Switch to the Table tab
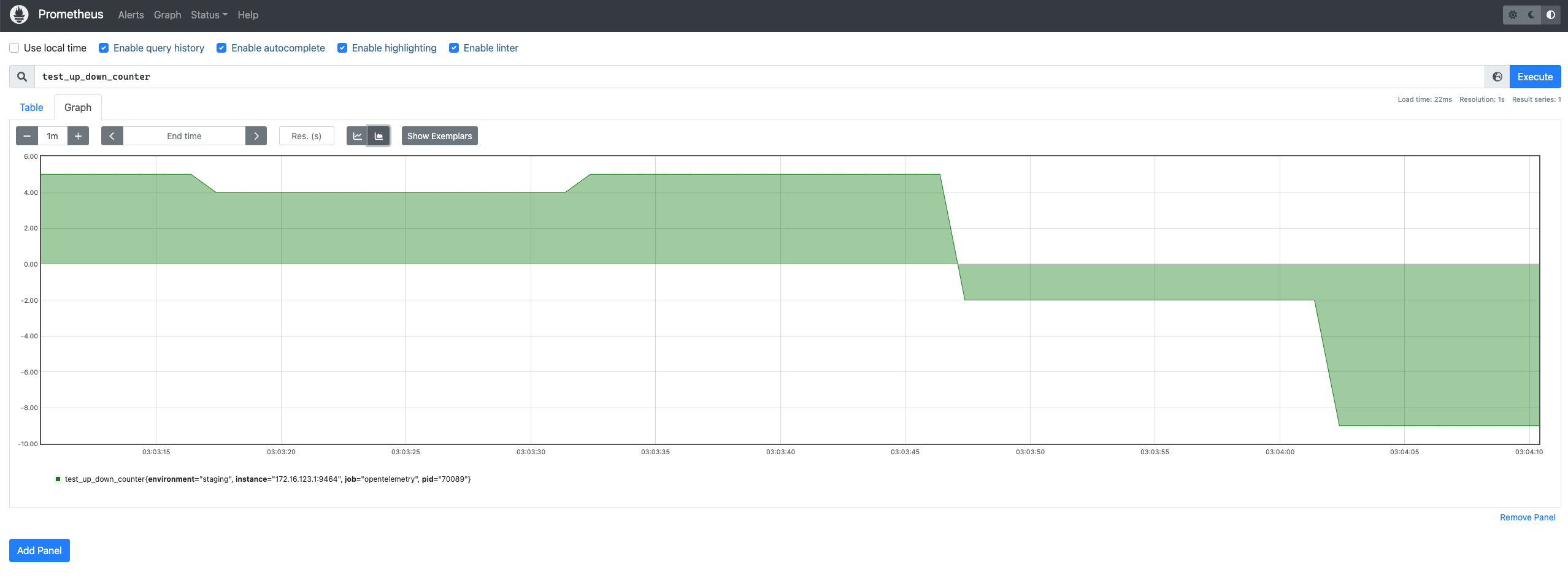 click(x=31, y=107)
